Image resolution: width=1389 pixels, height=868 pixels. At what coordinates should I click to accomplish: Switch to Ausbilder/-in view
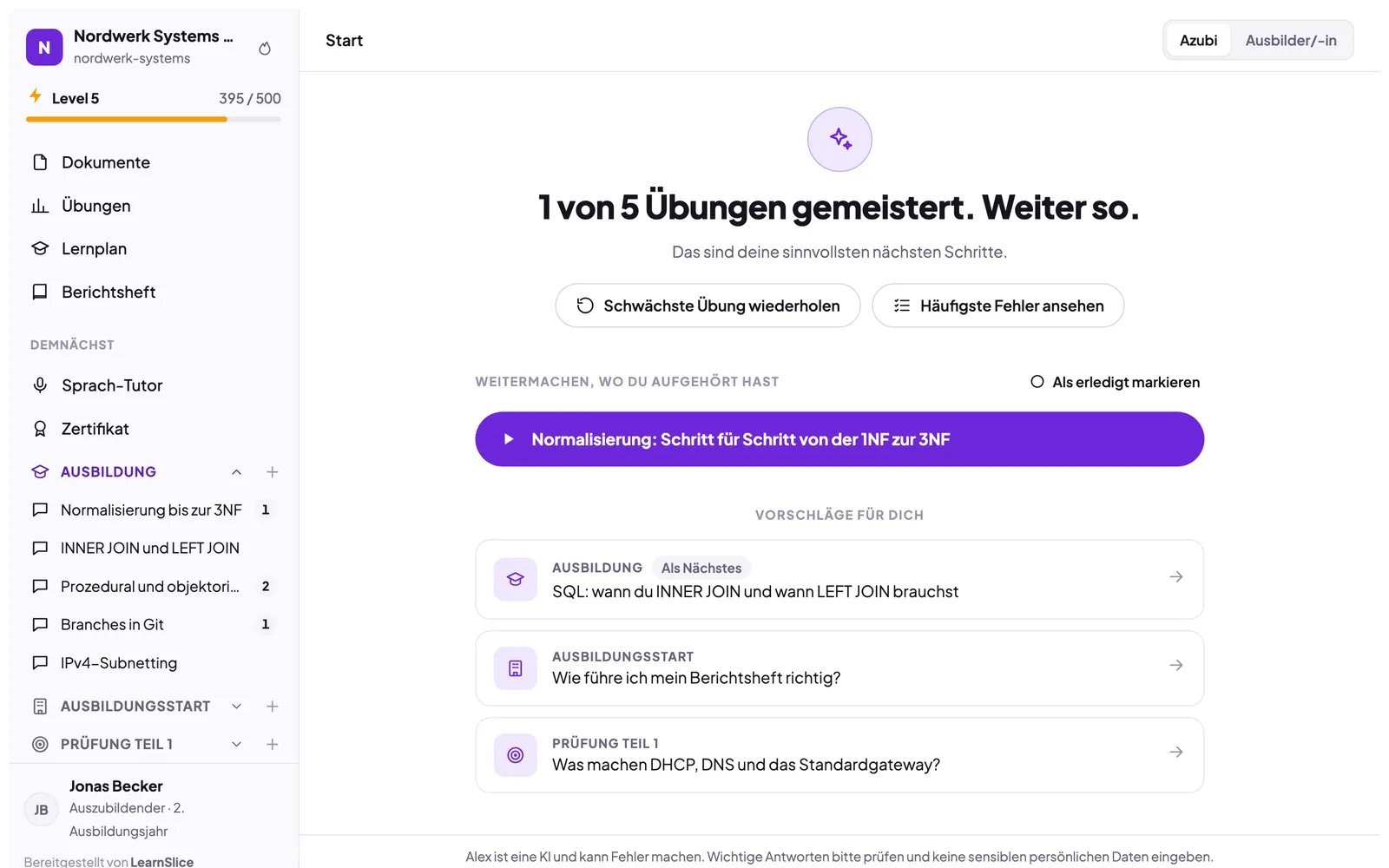[x=1291, y=41]
